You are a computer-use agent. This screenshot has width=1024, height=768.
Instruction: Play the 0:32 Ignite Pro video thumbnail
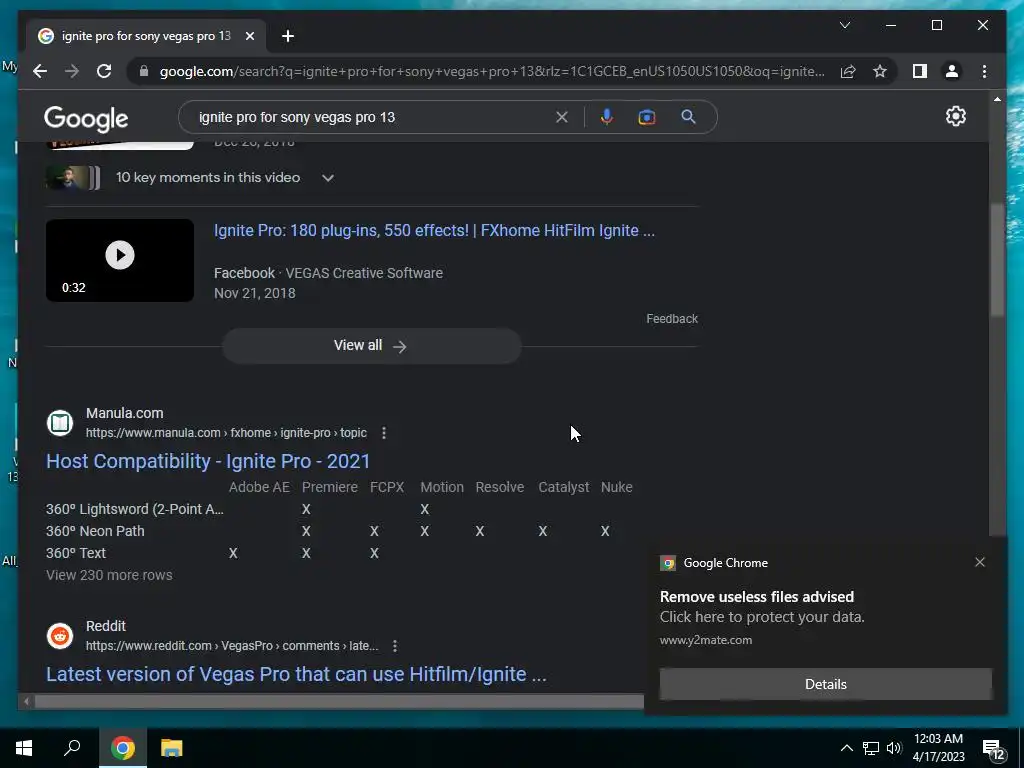coord(120,260)
